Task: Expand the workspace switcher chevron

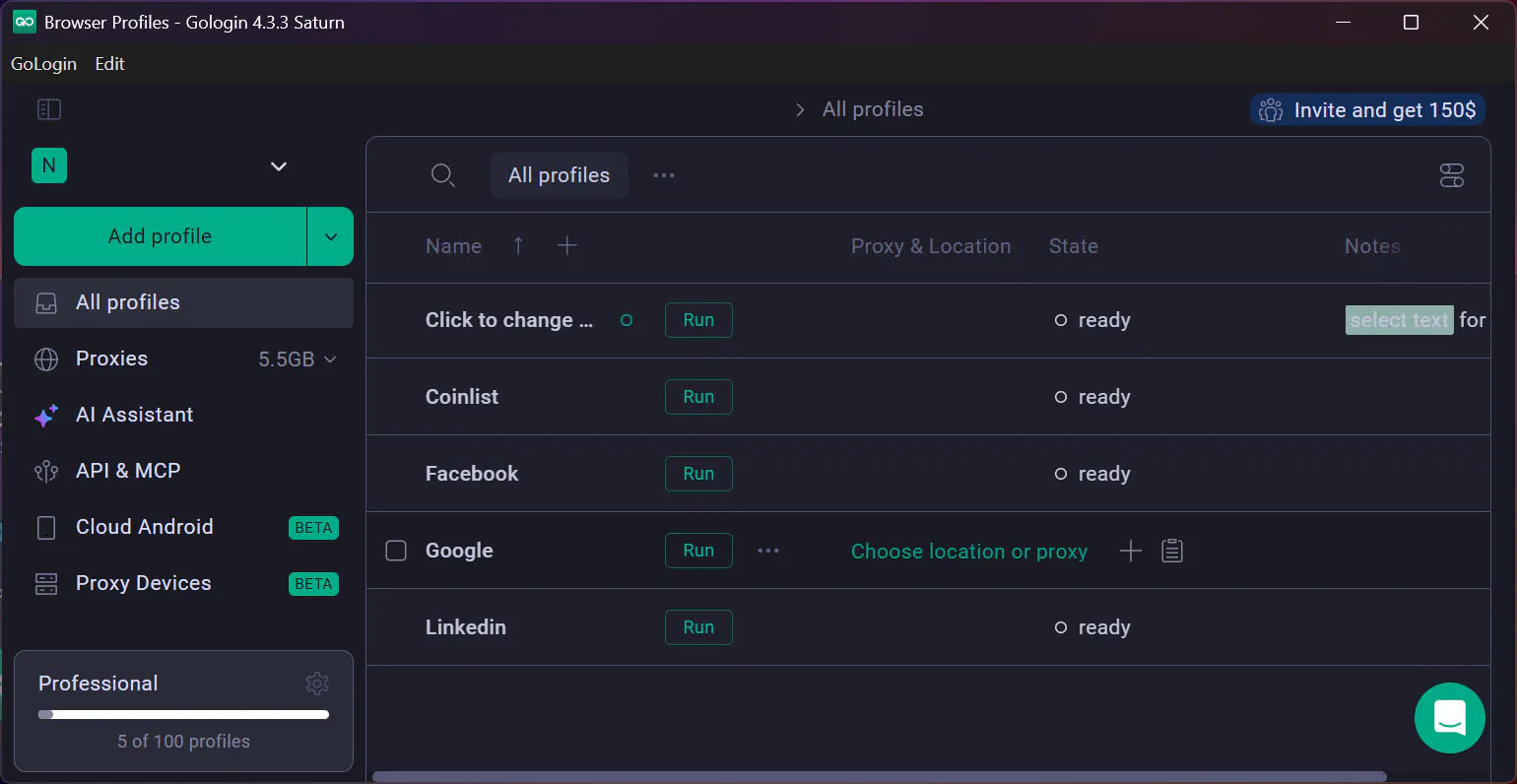Action: tap(279, 166)
